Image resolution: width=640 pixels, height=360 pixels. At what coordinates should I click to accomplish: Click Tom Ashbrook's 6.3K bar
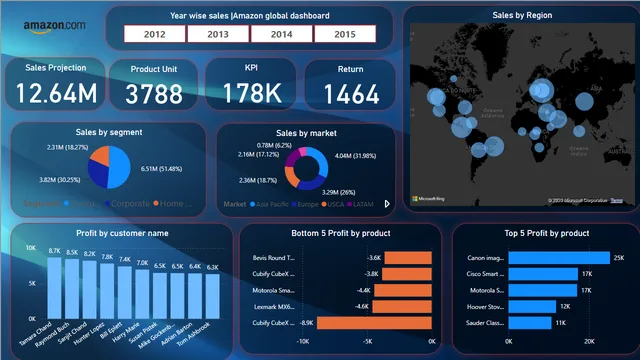212,296
